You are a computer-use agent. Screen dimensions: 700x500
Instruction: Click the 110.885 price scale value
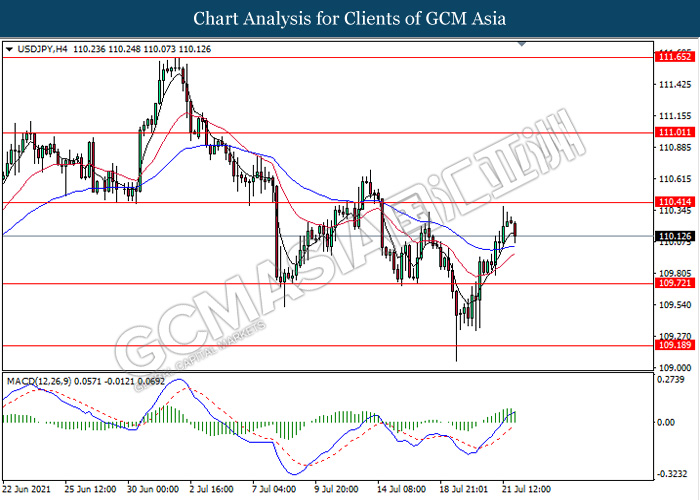tap(675, 147)
